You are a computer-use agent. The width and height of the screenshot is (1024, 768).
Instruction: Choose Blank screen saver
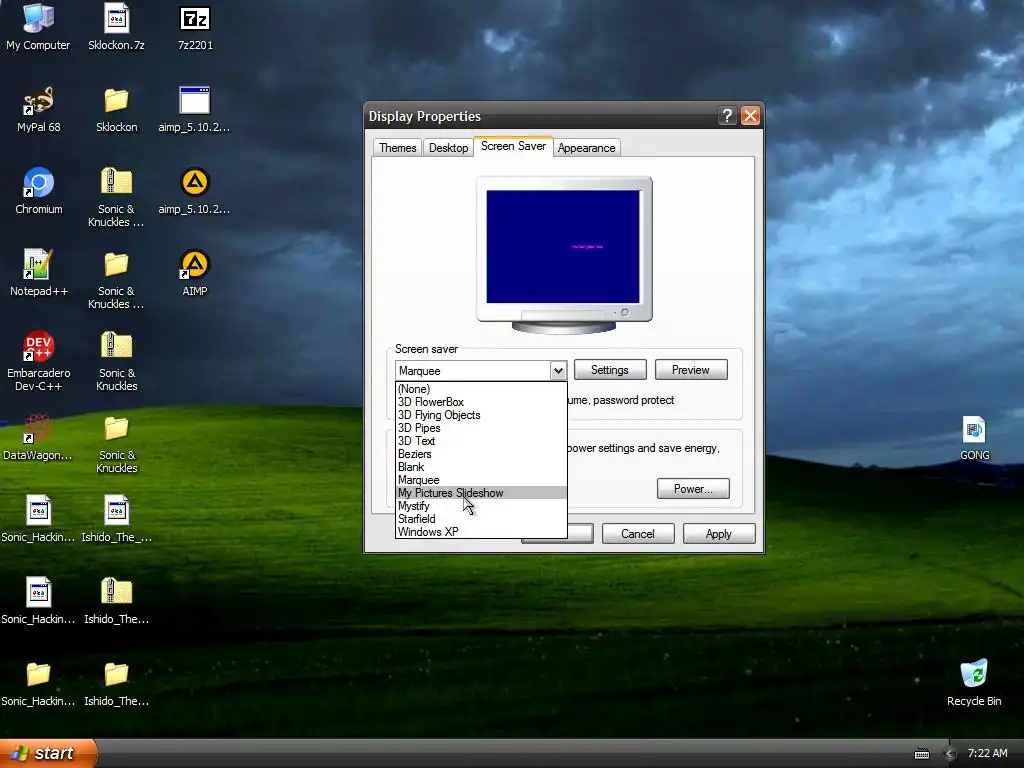(481, 467)
